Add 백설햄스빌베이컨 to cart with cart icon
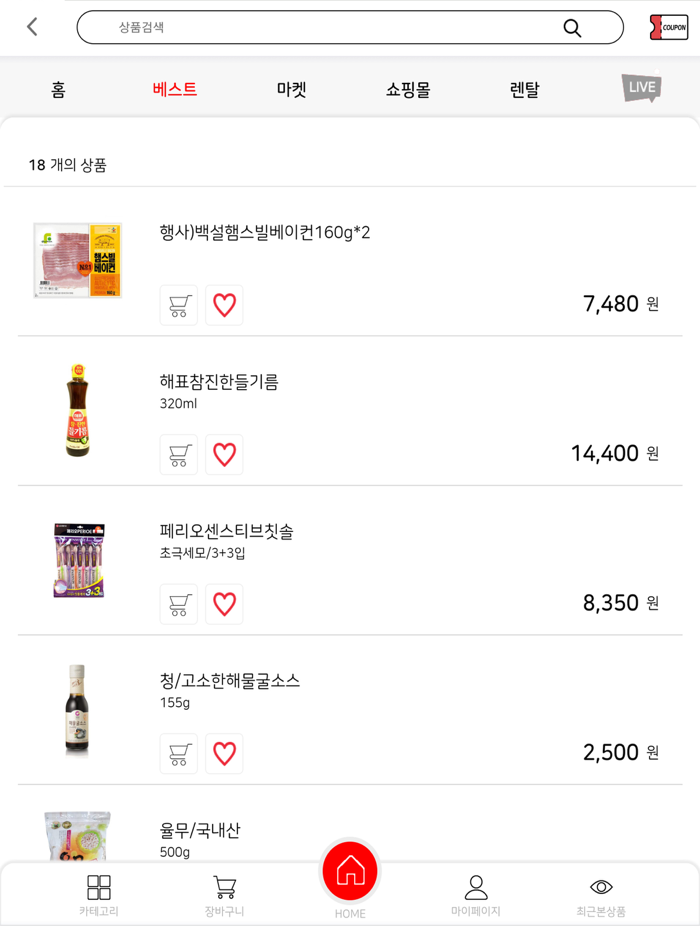 point(178,305)
